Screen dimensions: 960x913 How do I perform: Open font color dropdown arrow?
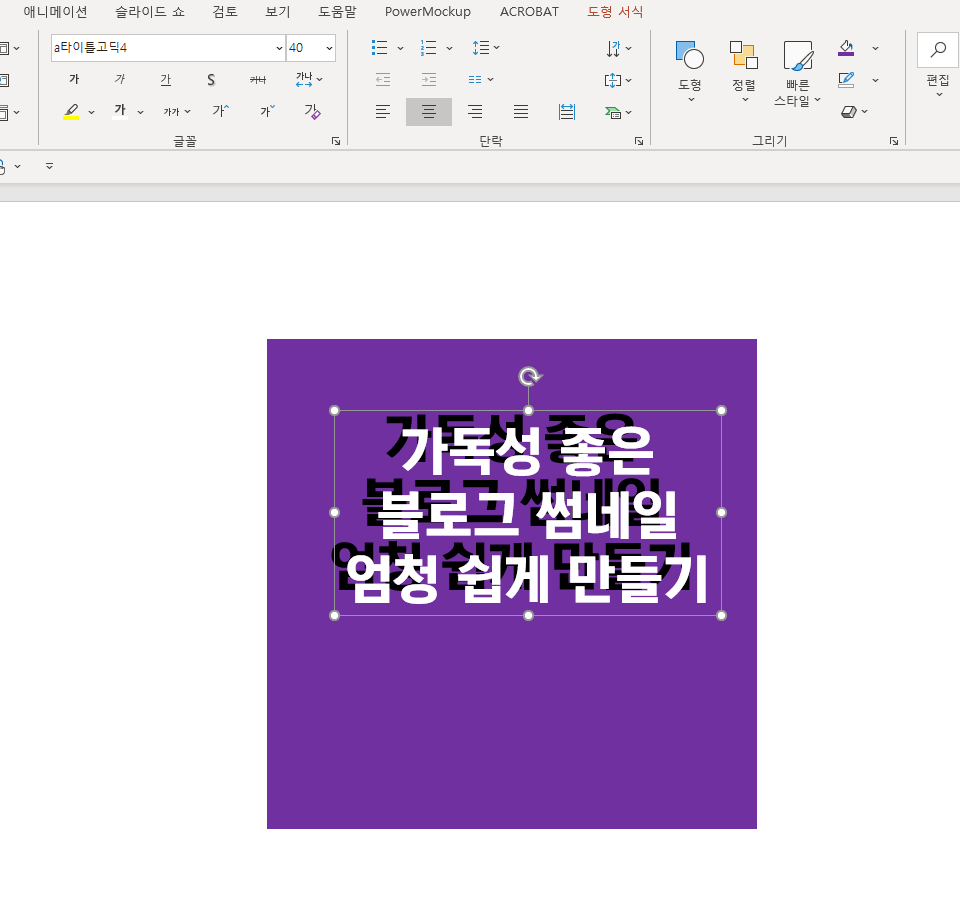[140, 112]
